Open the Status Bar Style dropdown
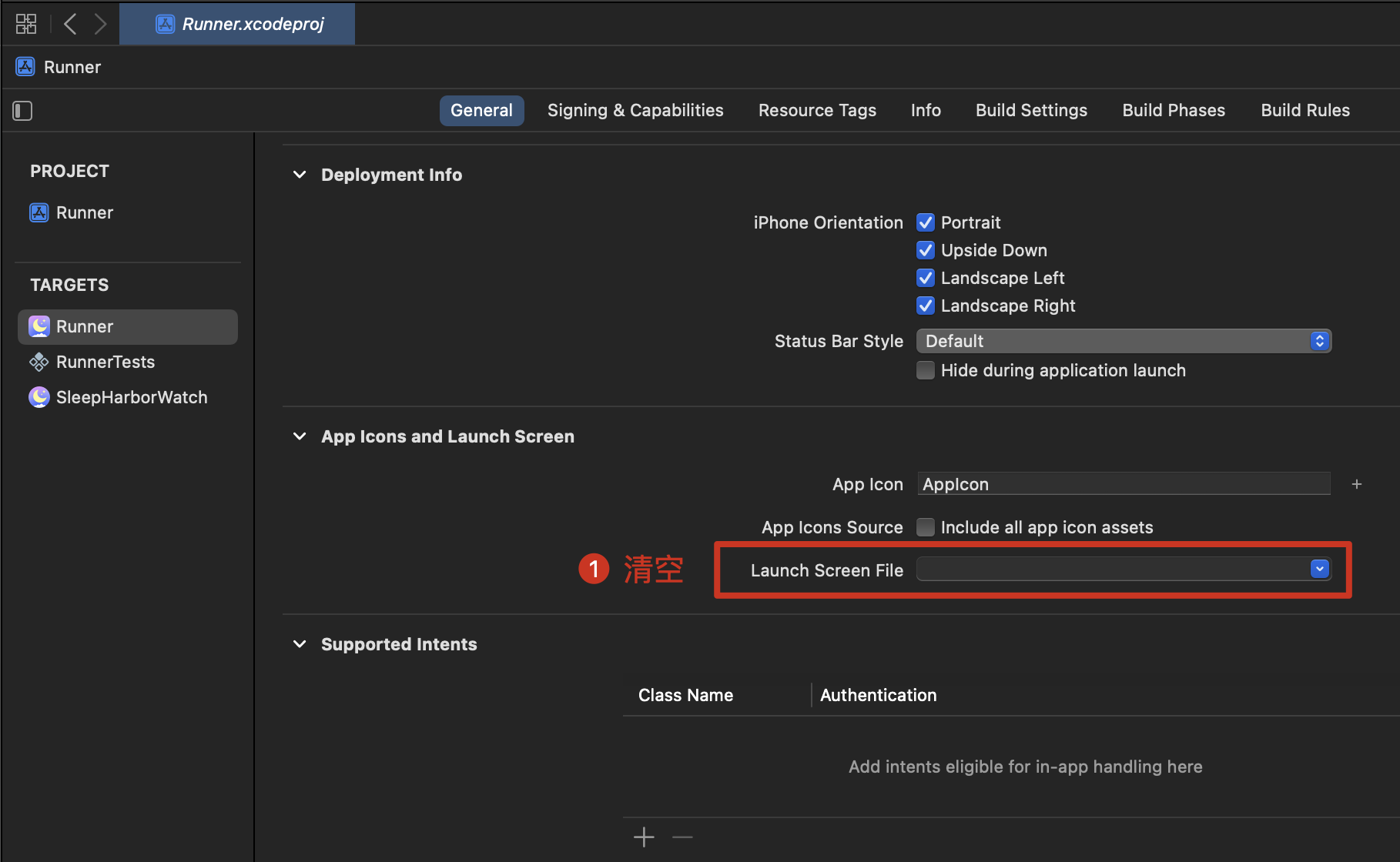 pos(1124,341)
